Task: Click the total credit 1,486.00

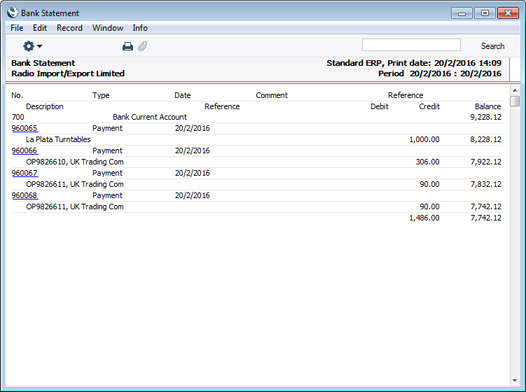Action: click(424, 218)
